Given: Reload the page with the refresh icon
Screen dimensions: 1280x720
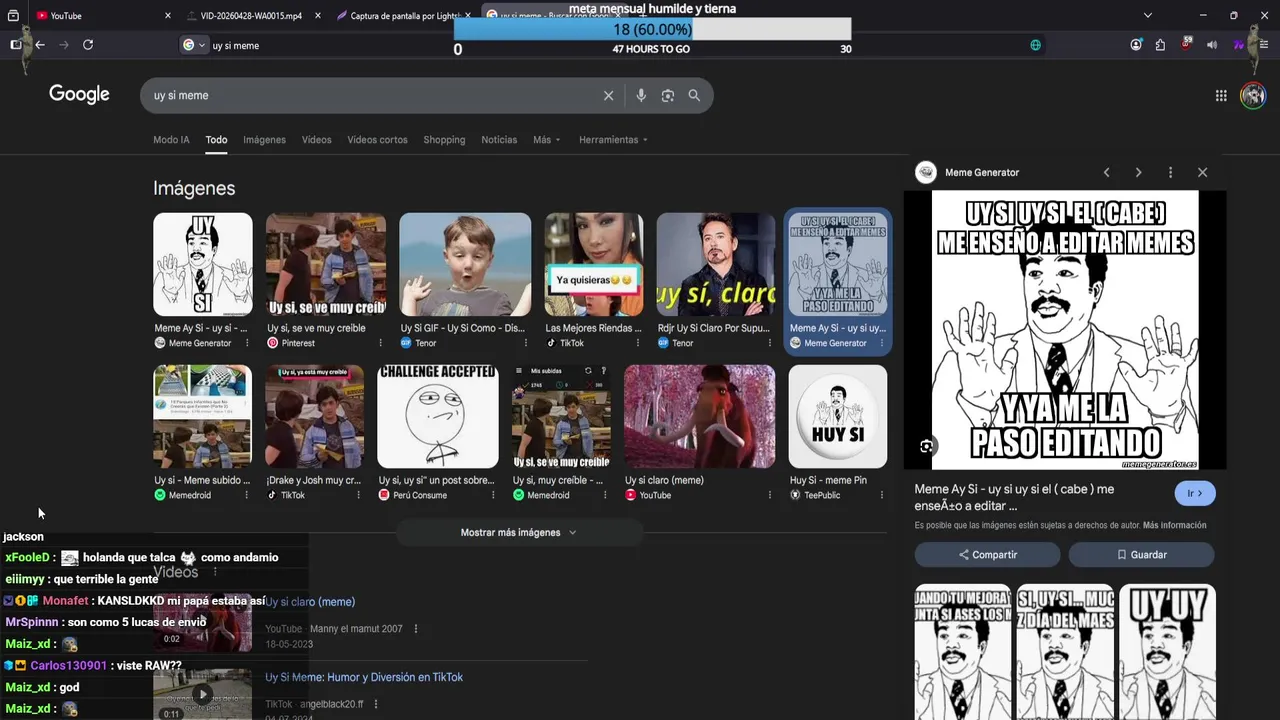Looking at the screenshot, I should (x=88, y=45).
